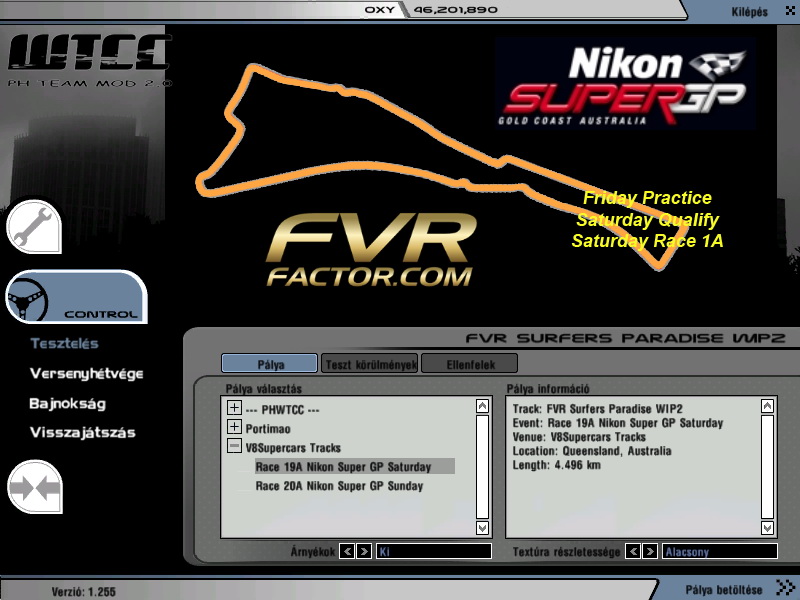Click the track info panel scrollbar track
800x600 pixels.
pos(767,467)
